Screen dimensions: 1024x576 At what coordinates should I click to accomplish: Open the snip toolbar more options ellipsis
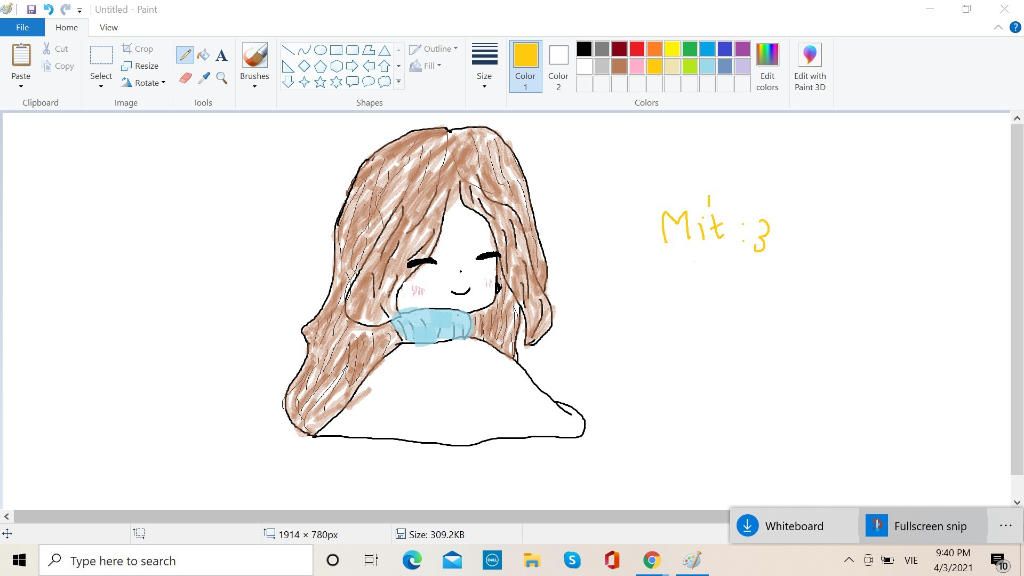(1006, 526)
